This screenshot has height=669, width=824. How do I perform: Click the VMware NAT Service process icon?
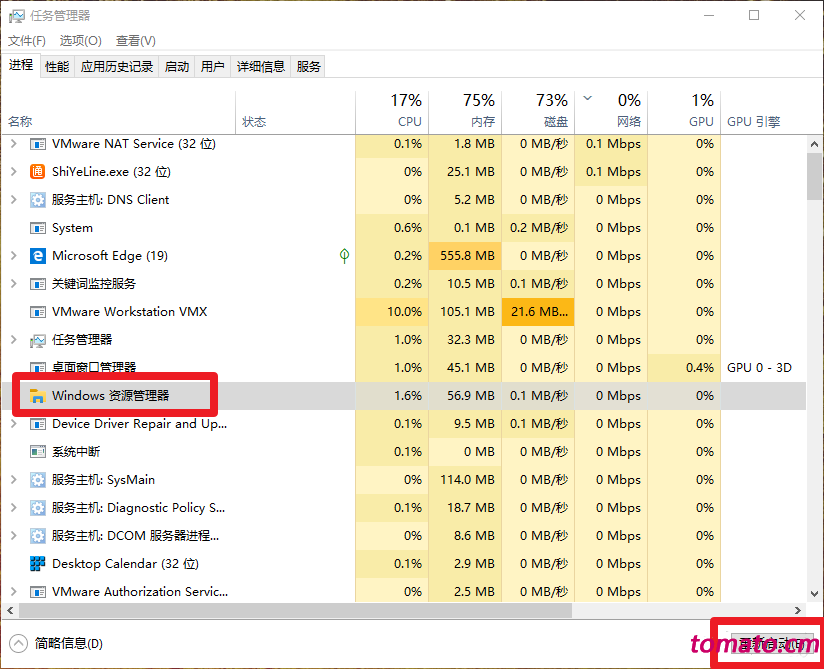(37, 144)
